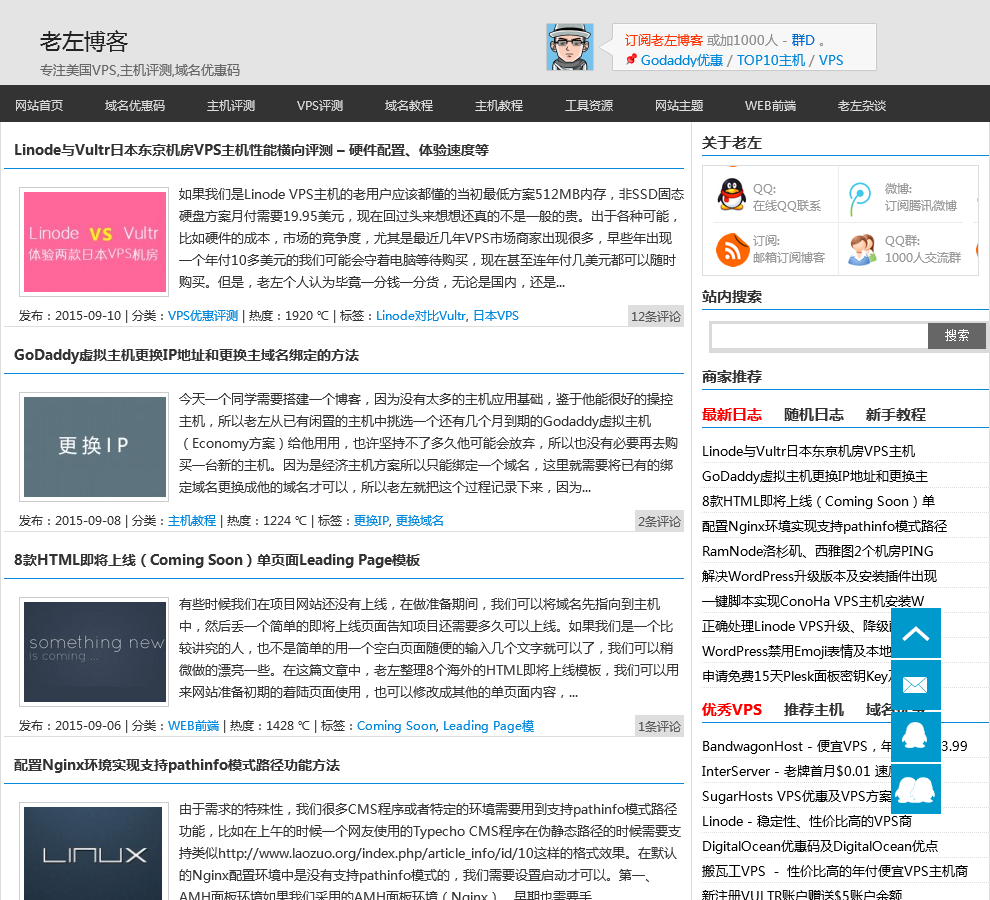Open the 域名优惠码 navigation item

coord(135,105)
